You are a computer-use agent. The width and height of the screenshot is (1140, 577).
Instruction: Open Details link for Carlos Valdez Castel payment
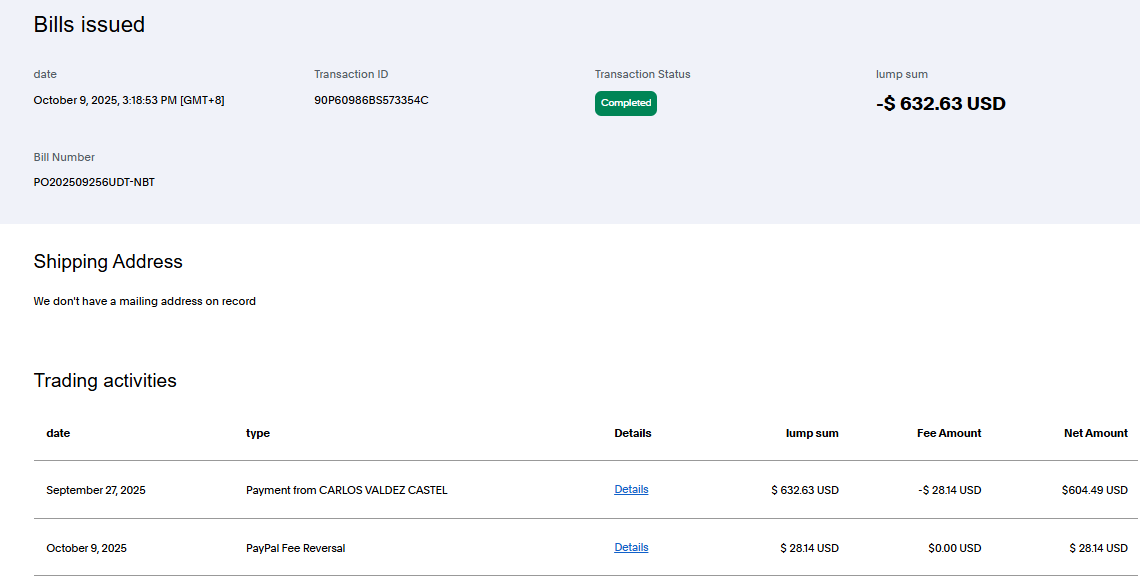click(631, 489)
